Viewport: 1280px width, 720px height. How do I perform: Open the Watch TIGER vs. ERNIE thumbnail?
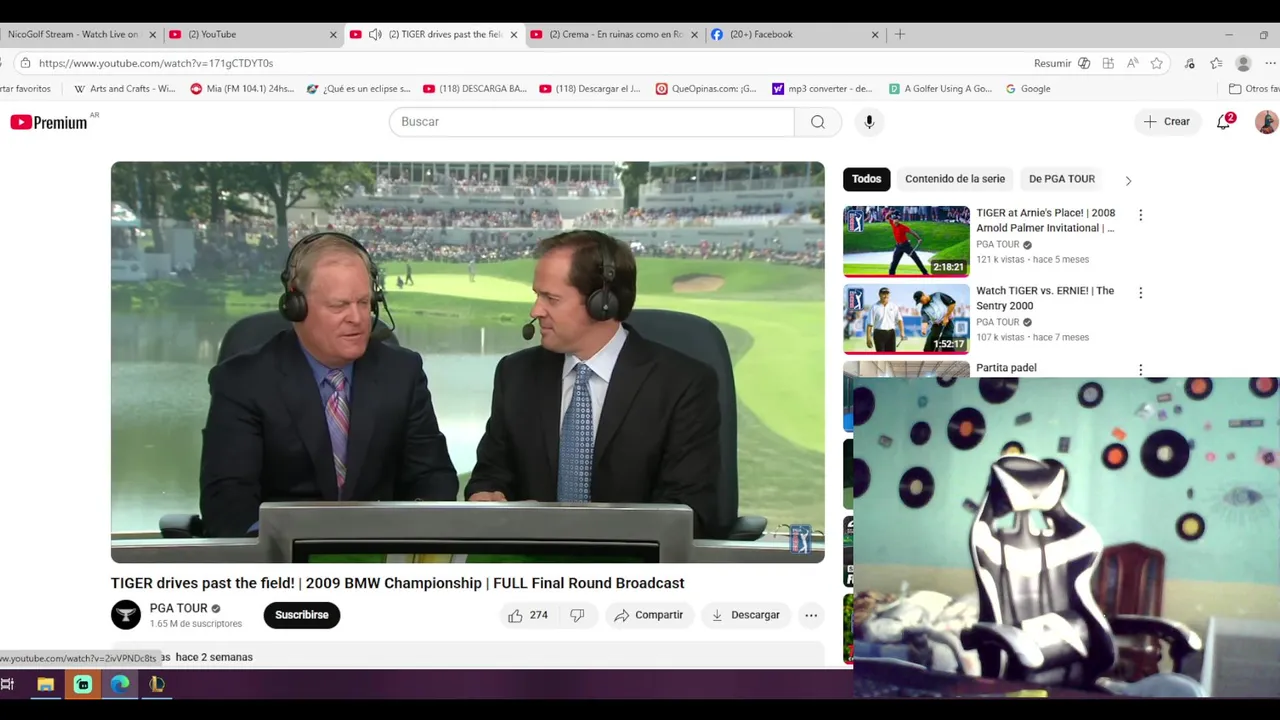tap(906, 319)
